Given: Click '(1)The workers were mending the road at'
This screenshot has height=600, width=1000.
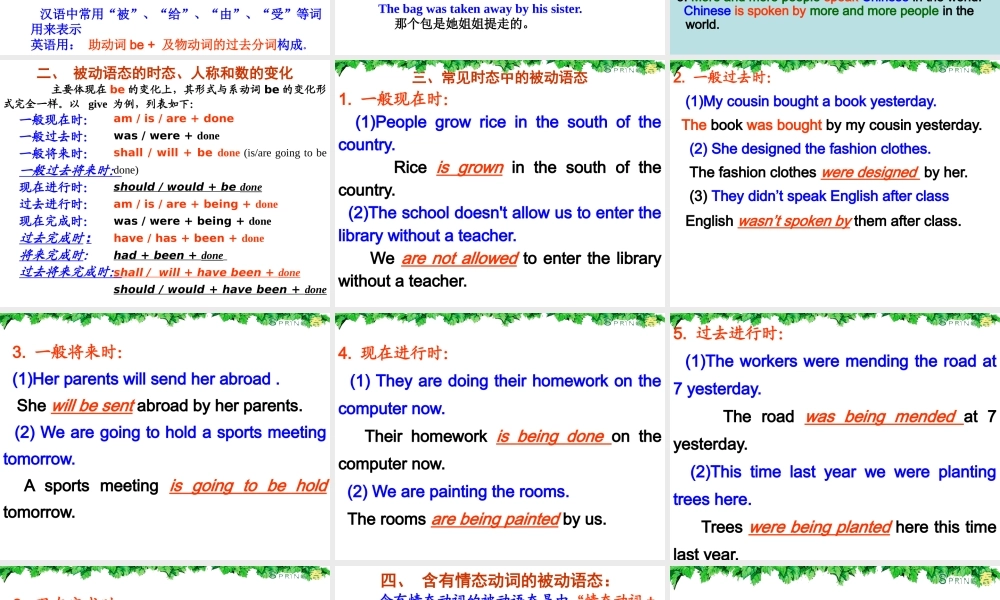Looking at the screenshot, I should (841, 361).
